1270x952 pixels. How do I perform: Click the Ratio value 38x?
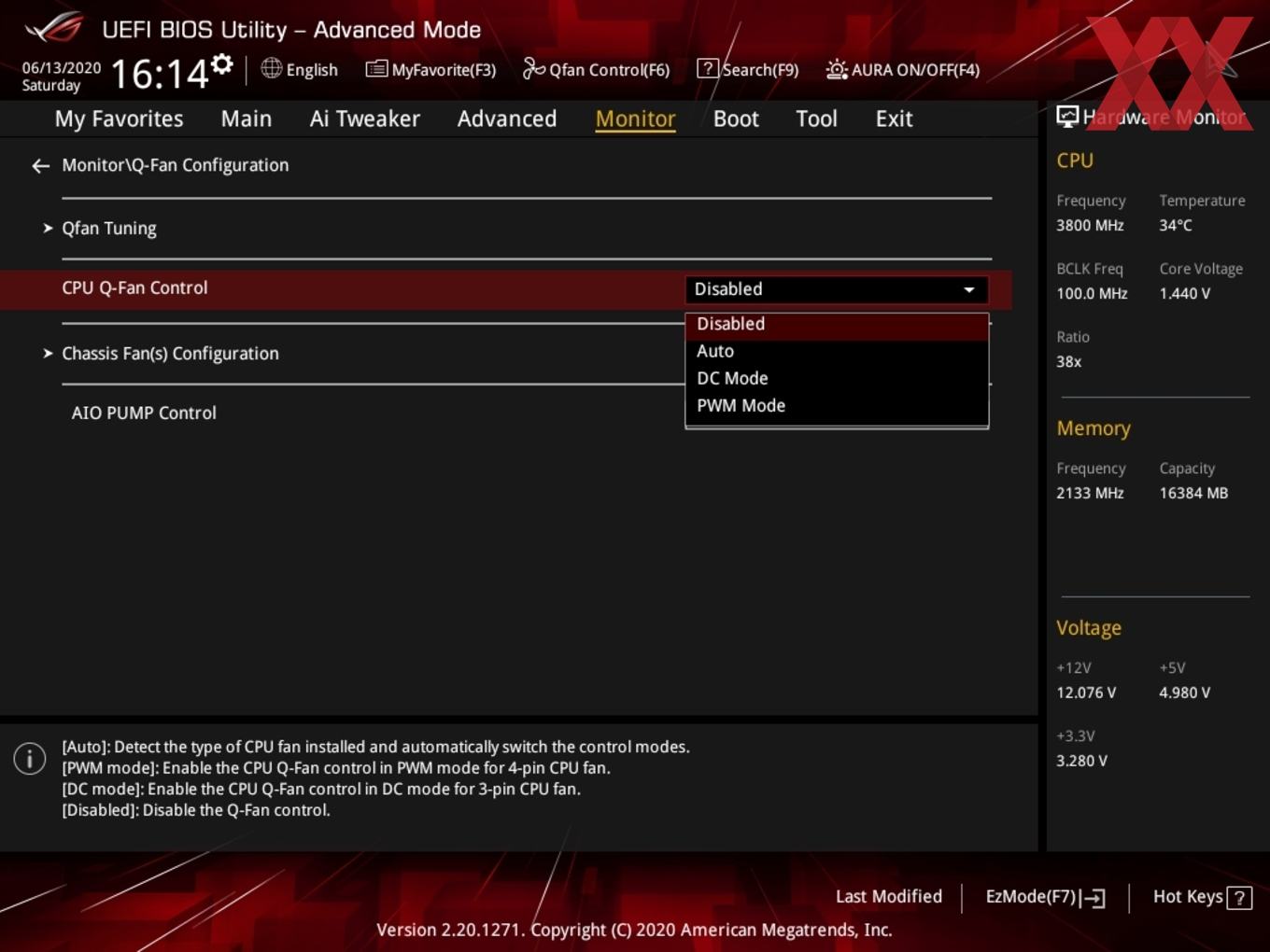[x=1069, y=361]
